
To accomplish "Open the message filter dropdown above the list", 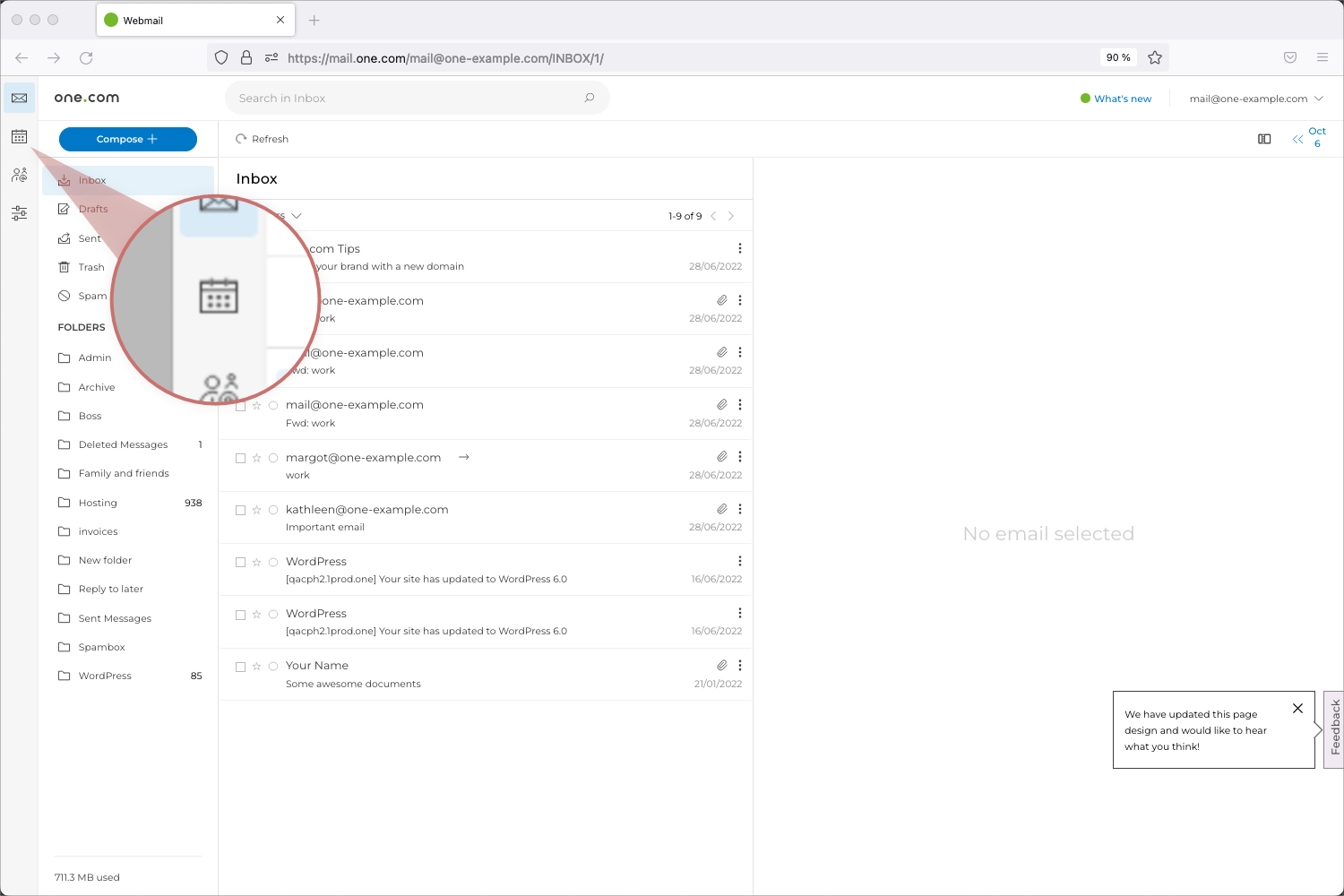I will pos(296,215).
